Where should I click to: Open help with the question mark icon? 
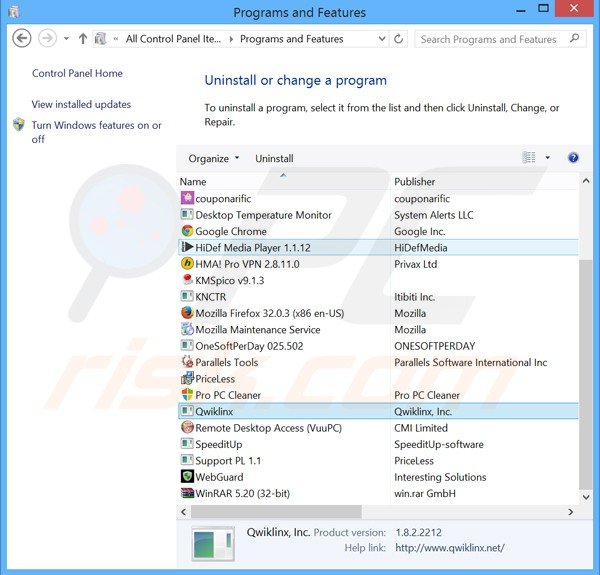(x=573, y=158)
